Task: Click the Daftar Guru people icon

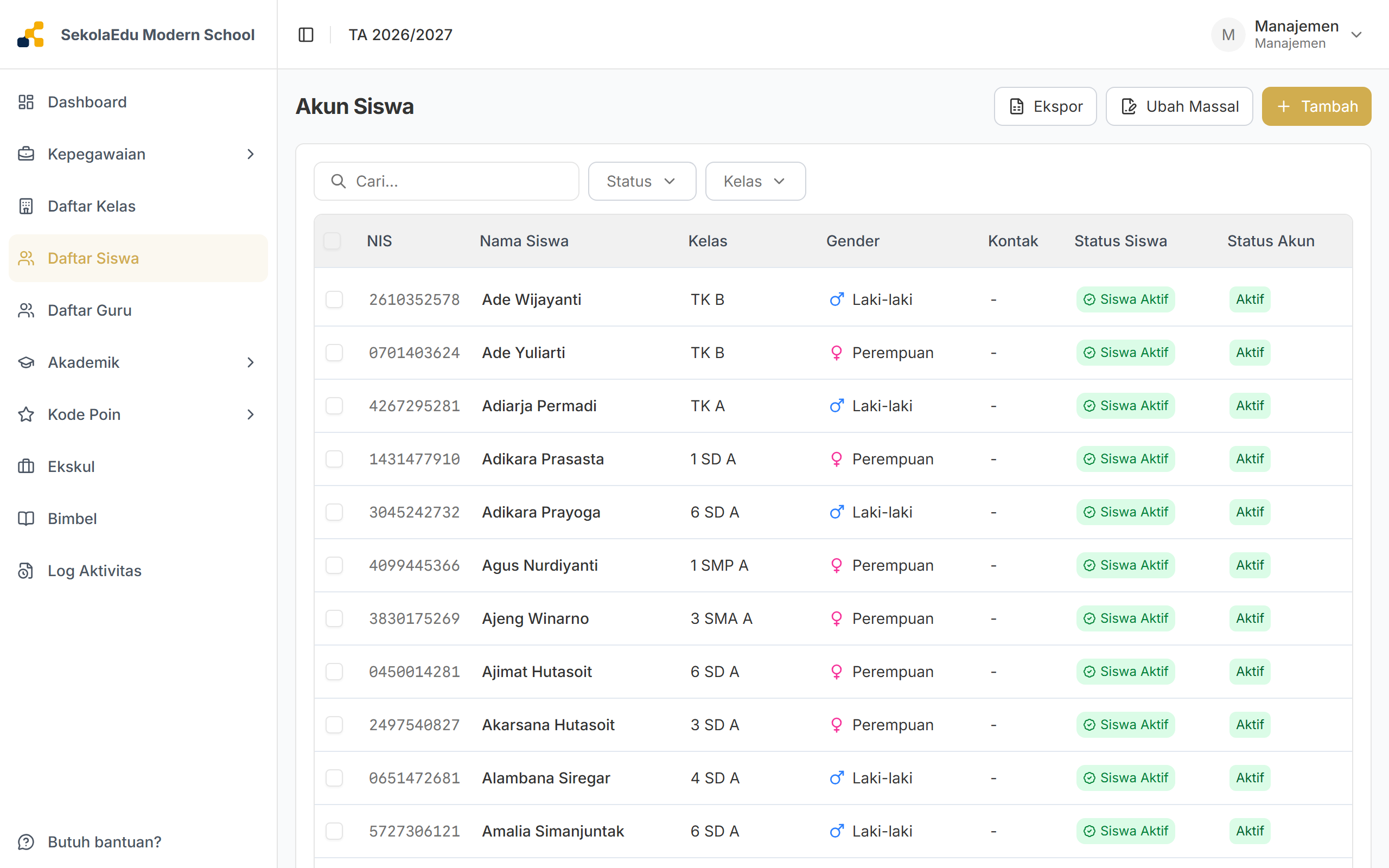Action: coord(26,310)
